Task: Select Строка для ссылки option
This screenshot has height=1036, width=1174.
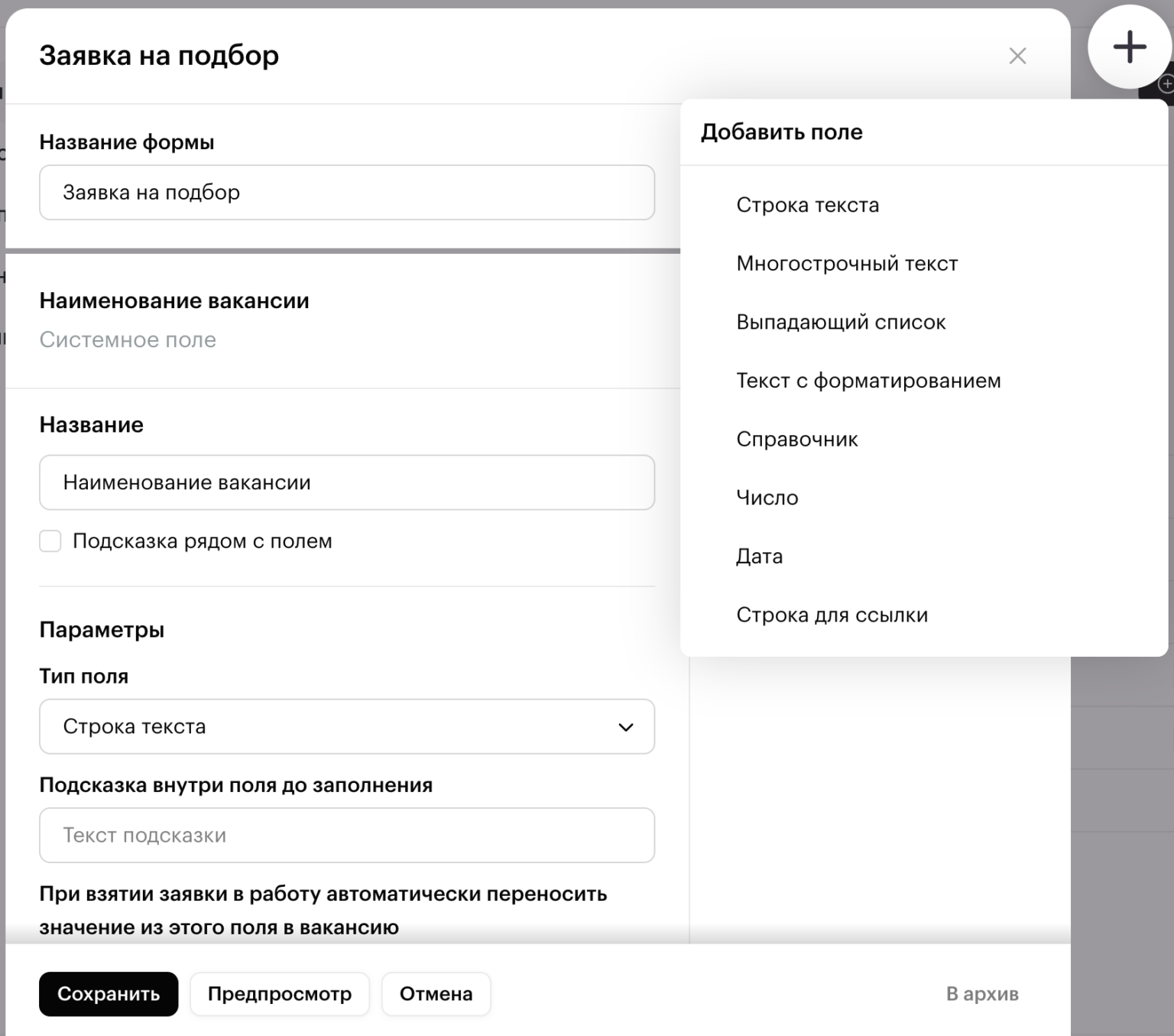Action: [x=832, y=615]
